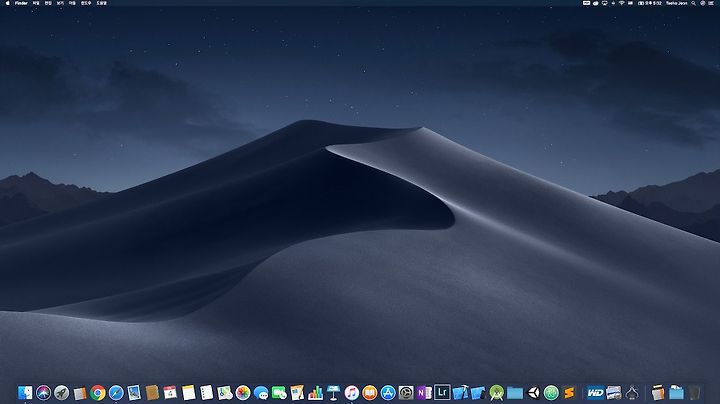
Task: Open Google Chrome in the dock
Action: pyautogui.click(x=98, y=393)
